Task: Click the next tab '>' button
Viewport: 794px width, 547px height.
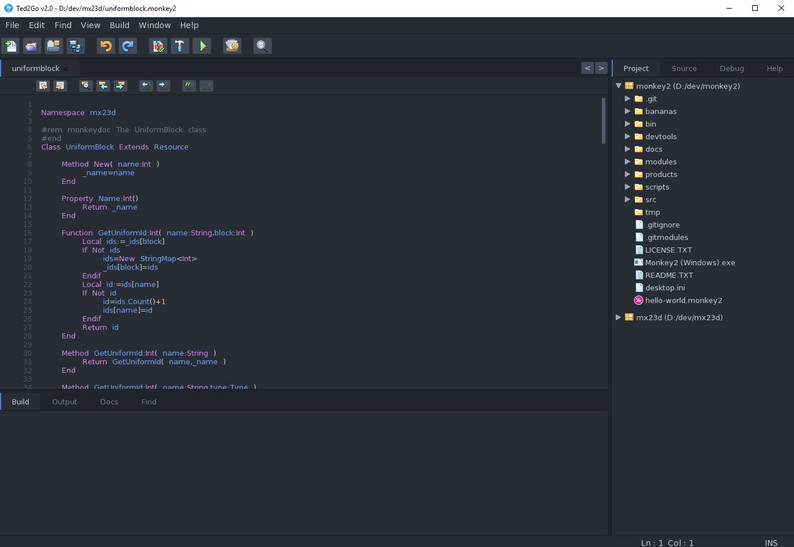Action: click(x=601, y=68)
